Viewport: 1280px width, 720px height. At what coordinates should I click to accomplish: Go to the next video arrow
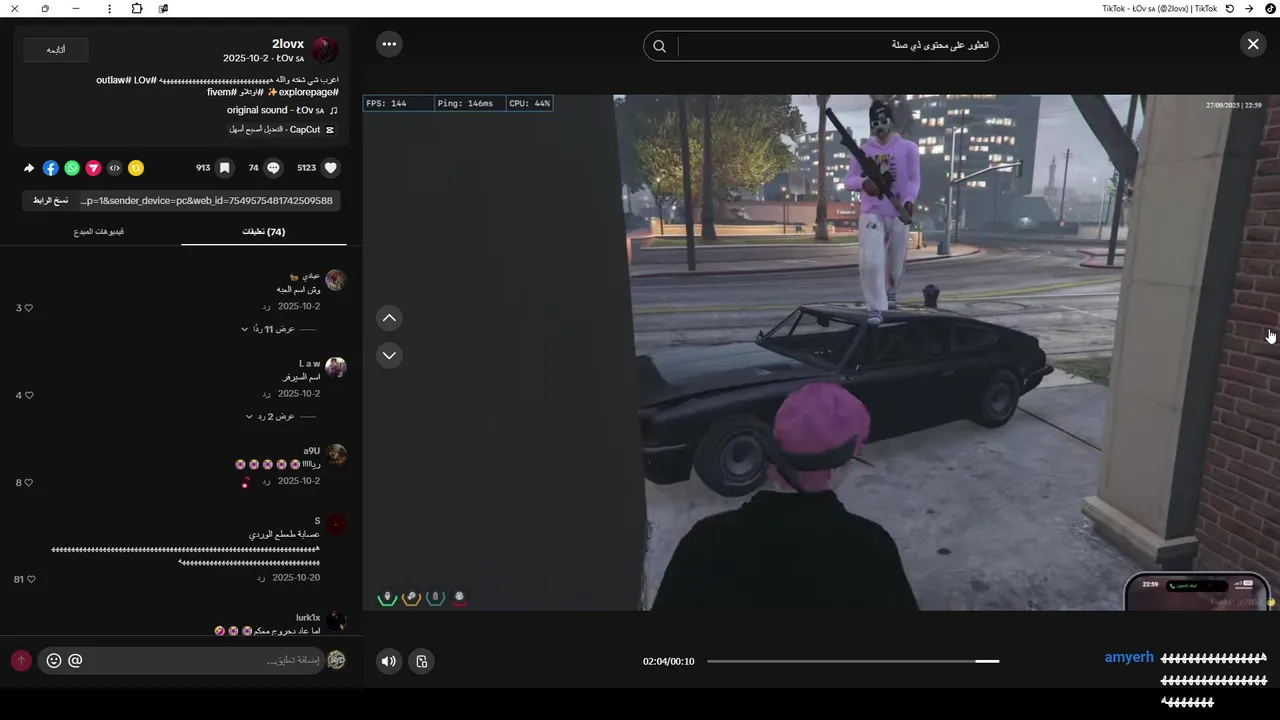click(x=389, y=355)
